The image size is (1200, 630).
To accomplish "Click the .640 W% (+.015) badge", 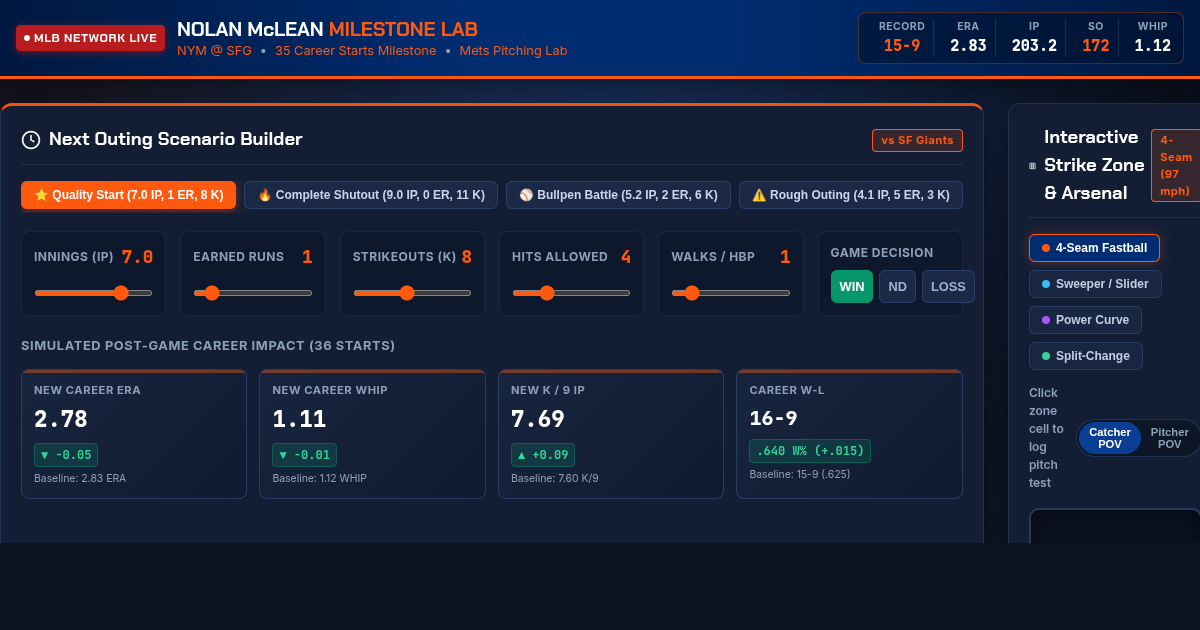I will pos(810,451).
